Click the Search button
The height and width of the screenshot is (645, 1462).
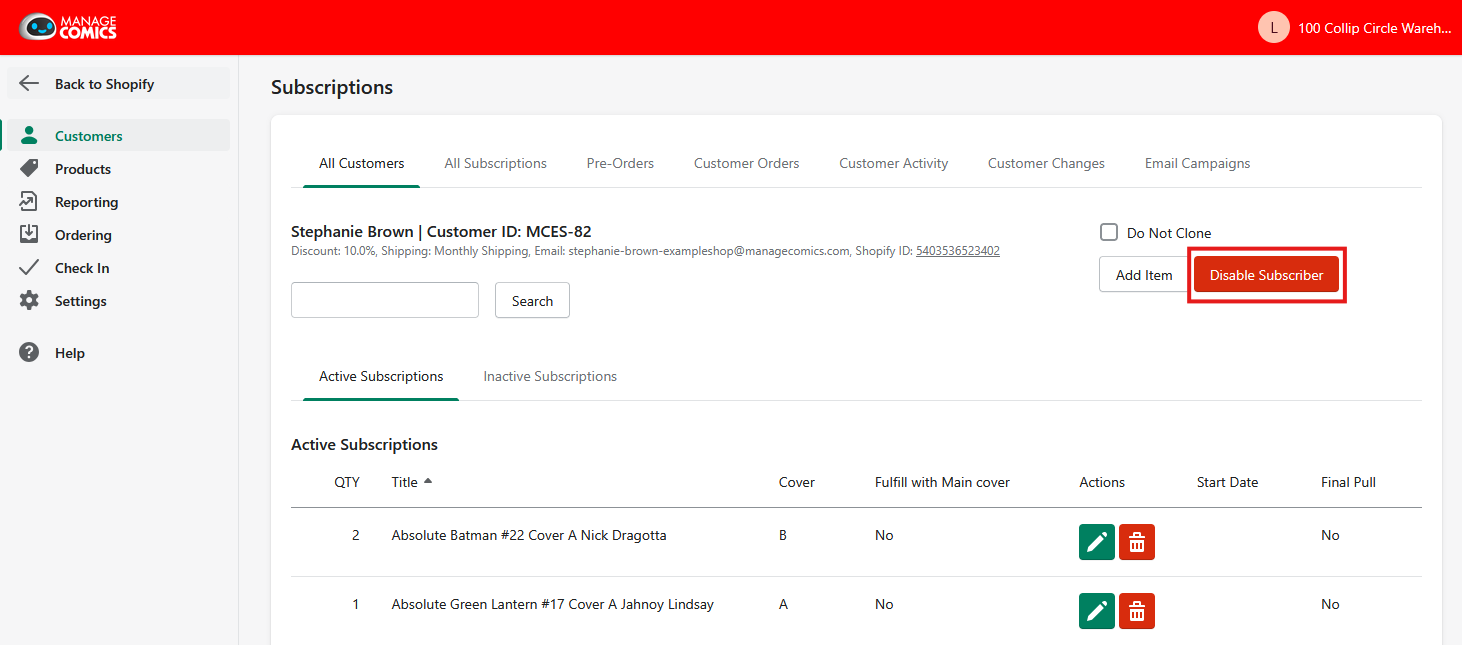(532, 300)
